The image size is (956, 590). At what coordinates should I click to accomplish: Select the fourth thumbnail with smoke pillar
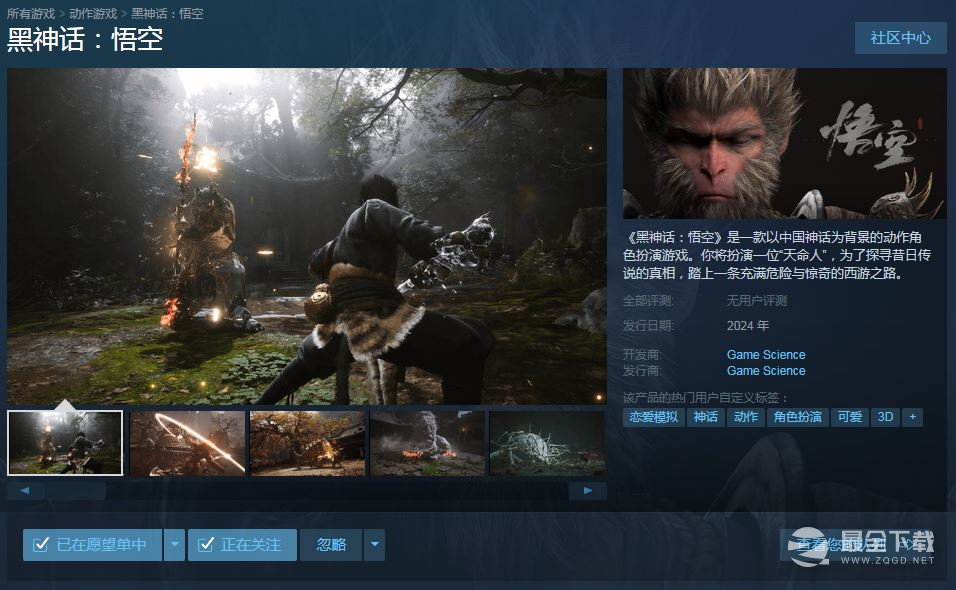[x=427, y=443]
